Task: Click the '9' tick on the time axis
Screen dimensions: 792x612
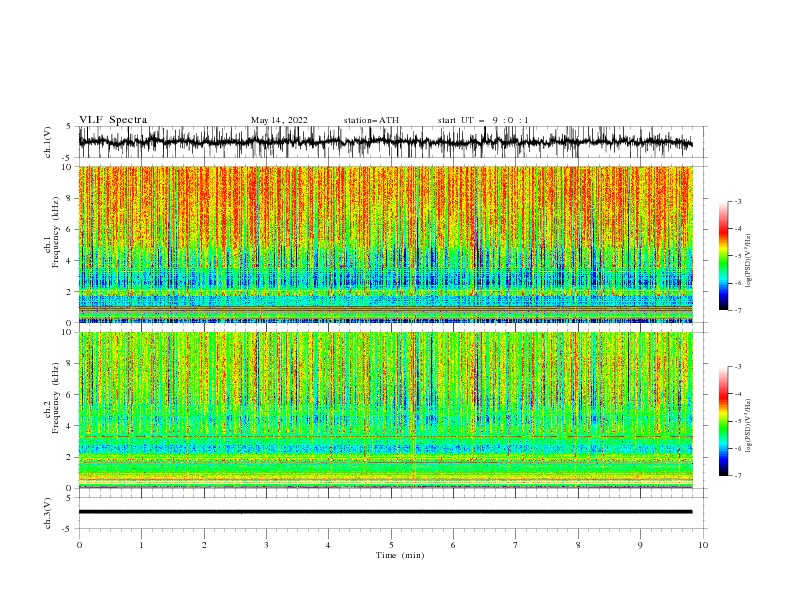Action: point(640,545)
